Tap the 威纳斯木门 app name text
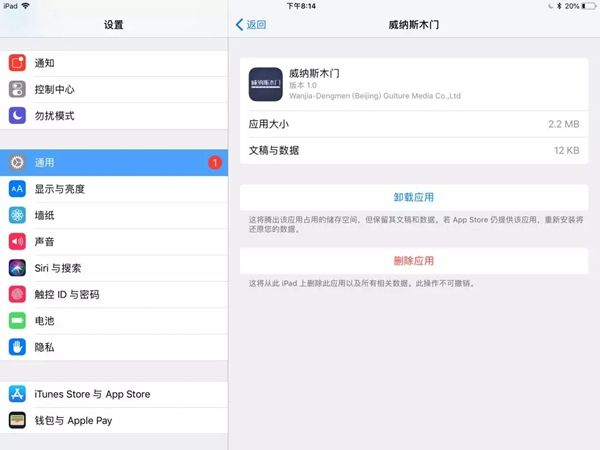 point(314,73)
